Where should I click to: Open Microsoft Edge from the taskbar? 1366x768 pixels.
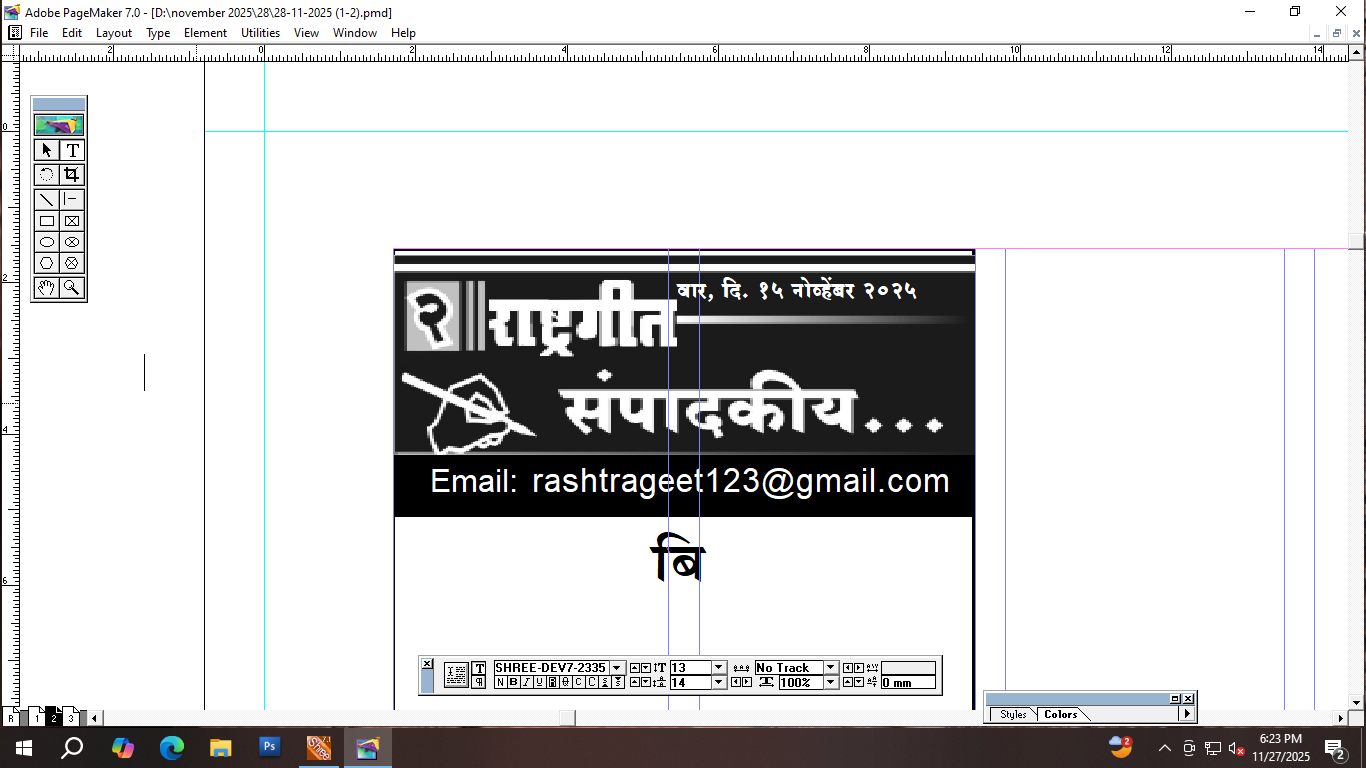(x=172, y=747)
